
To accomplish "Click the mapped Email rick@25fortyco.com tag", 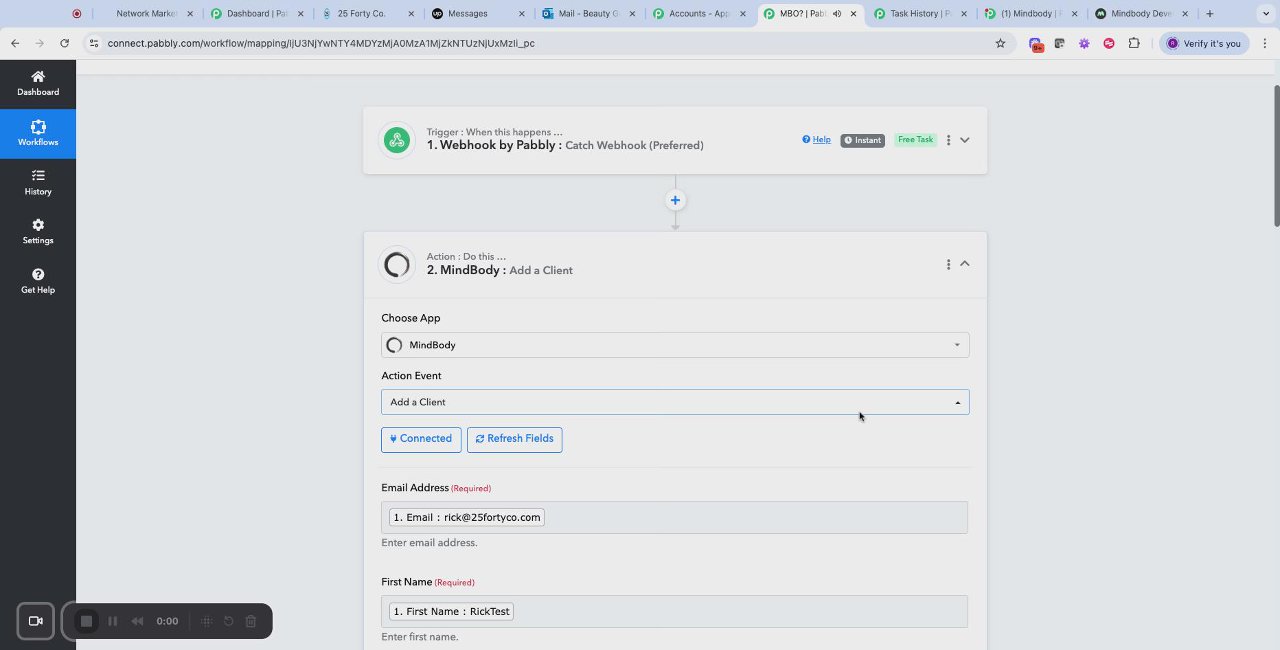I will point(467,517).
